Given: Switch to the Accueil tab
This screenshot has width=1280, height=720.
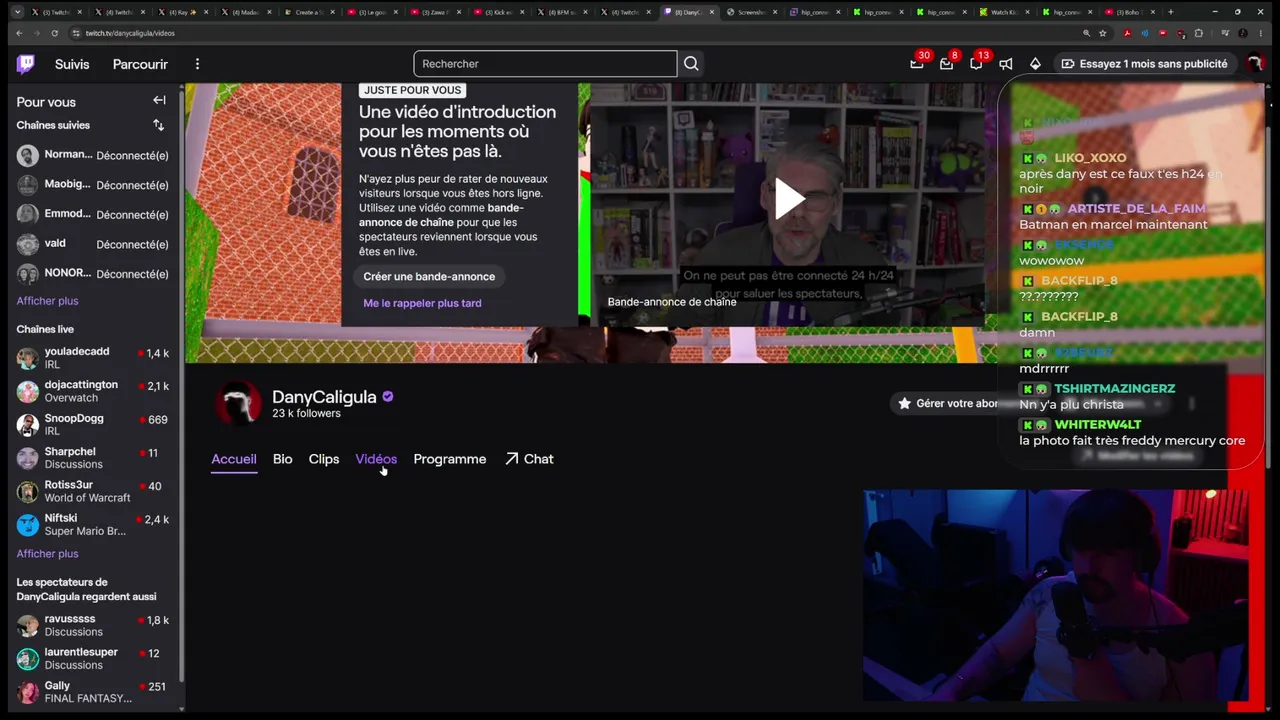Looking at the screenshot, I should 234,459.
